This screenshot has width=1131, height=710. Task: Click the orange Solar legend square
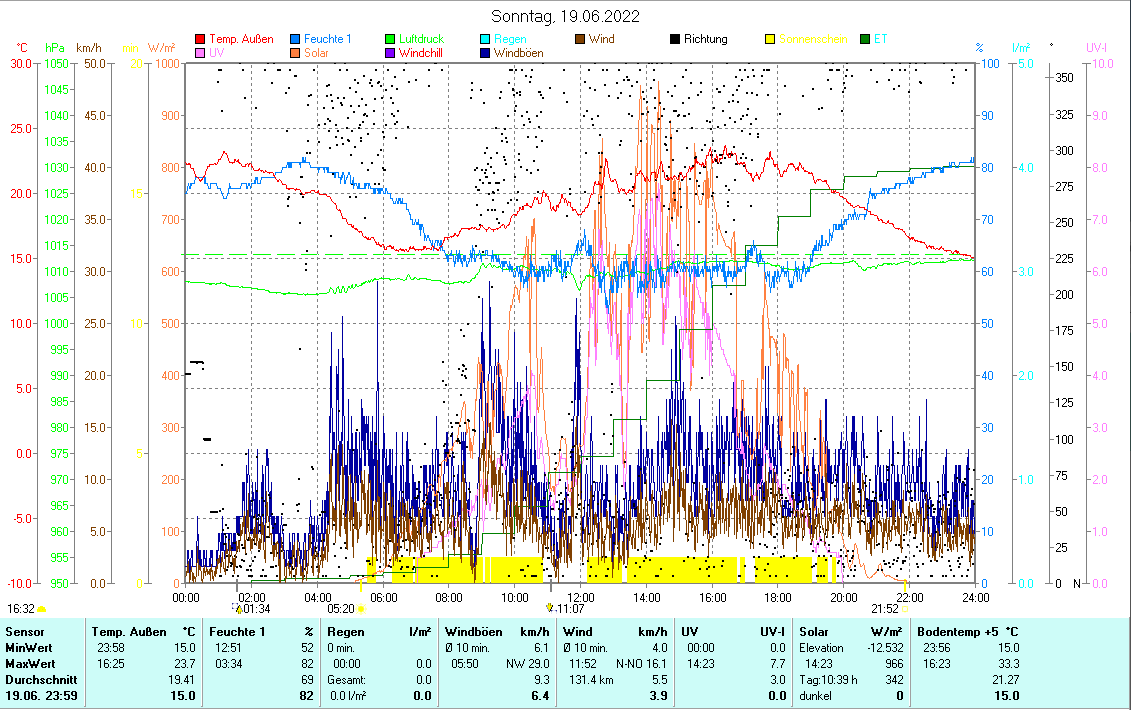[296, 53]
